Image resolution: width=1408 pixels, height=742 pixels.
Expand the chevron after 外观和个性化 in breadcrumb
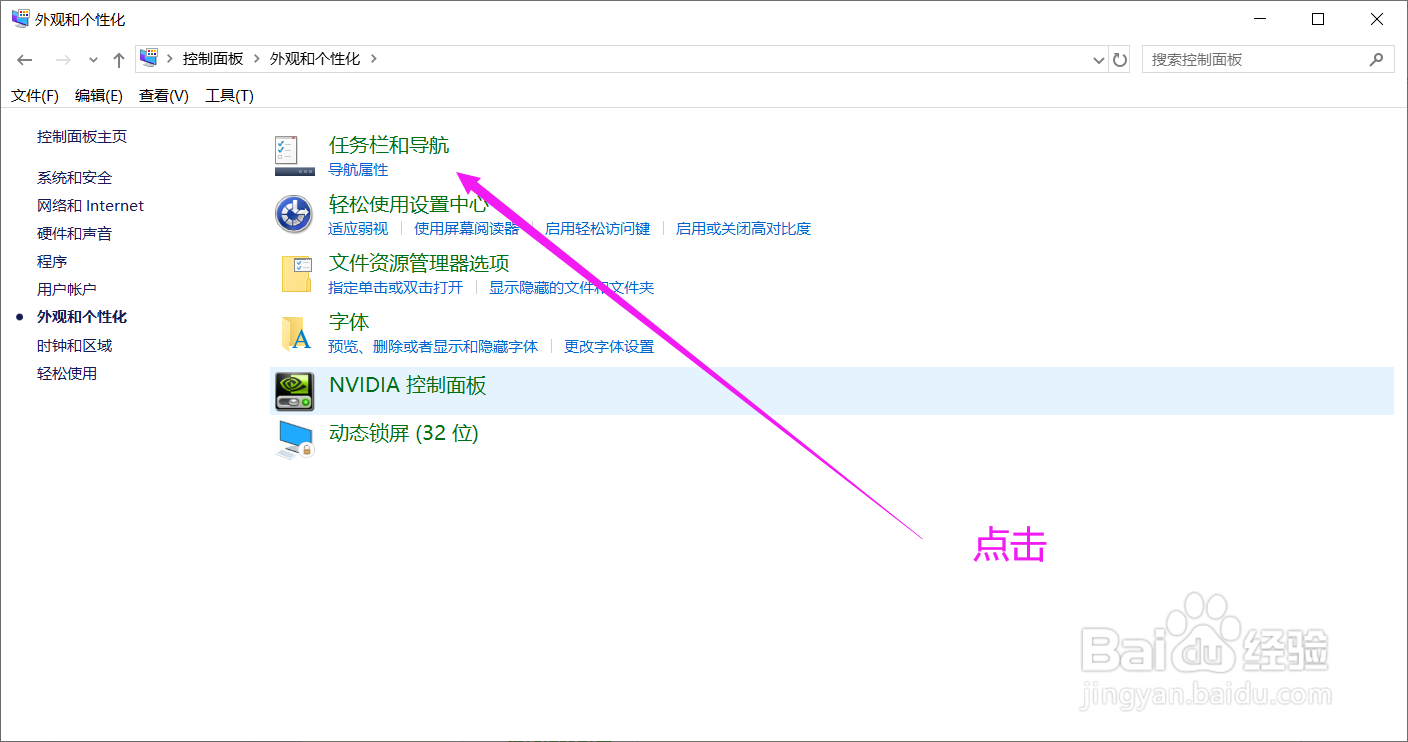point(374,59)
